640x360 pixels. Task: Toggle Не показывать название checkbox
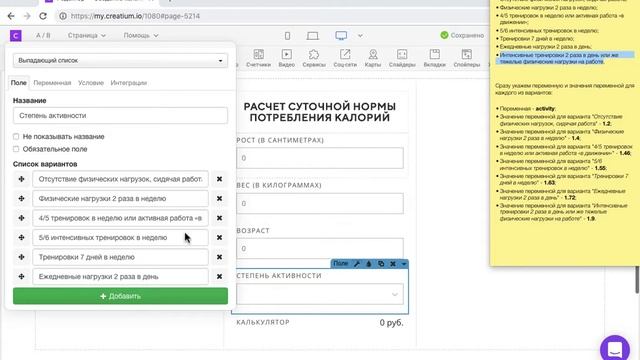click(16, 136)
